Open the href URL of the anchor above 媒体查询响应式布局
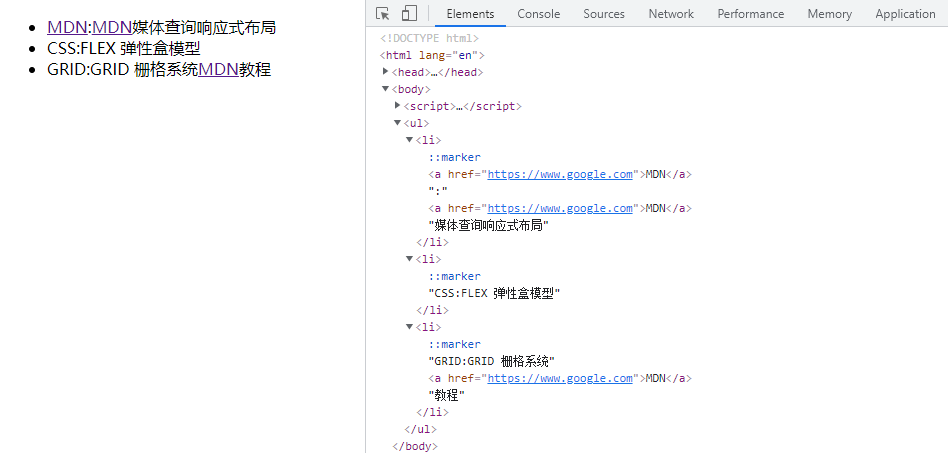 tap(560, 208)
